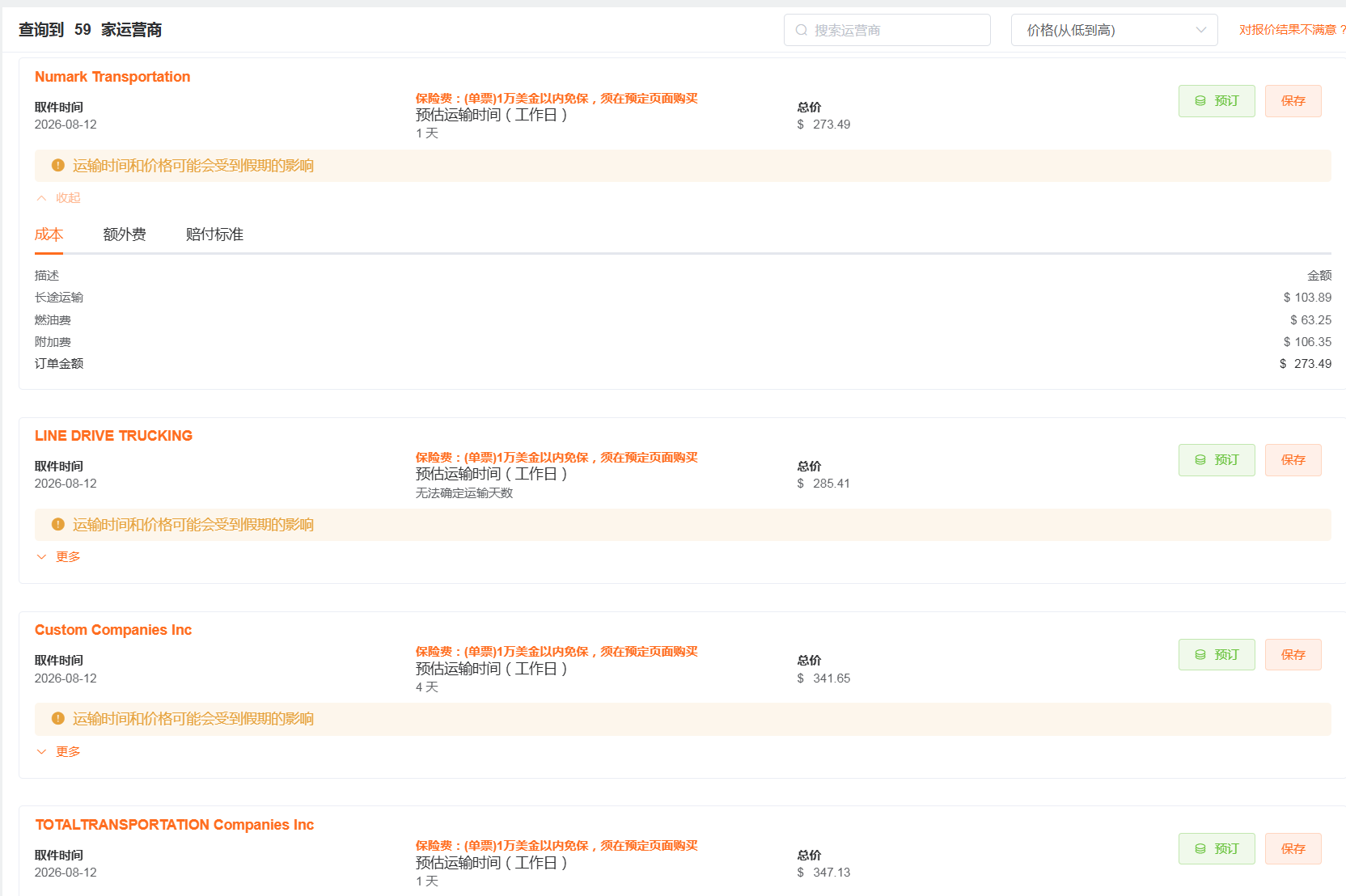Click the 4 天 transit time value
Viewport: 1346px width, 896px height.
[427, 687]
